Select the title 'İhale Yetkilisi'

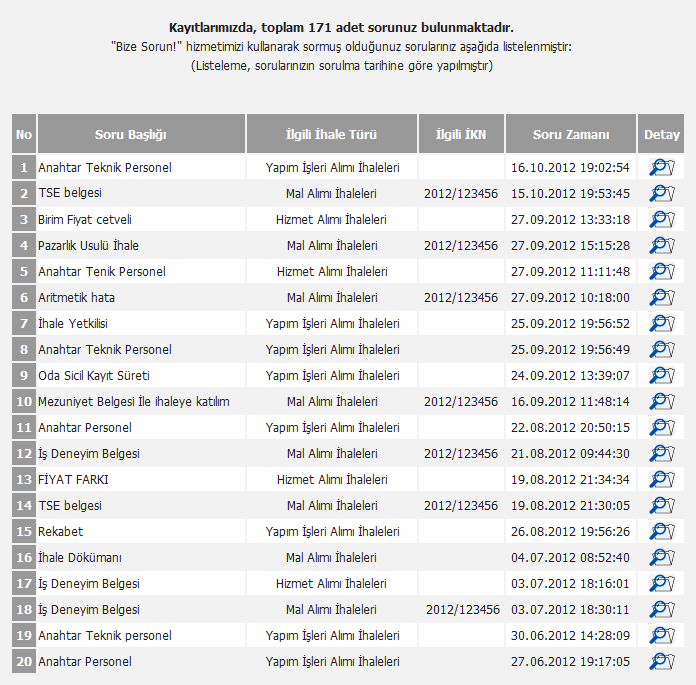[73, 323]
